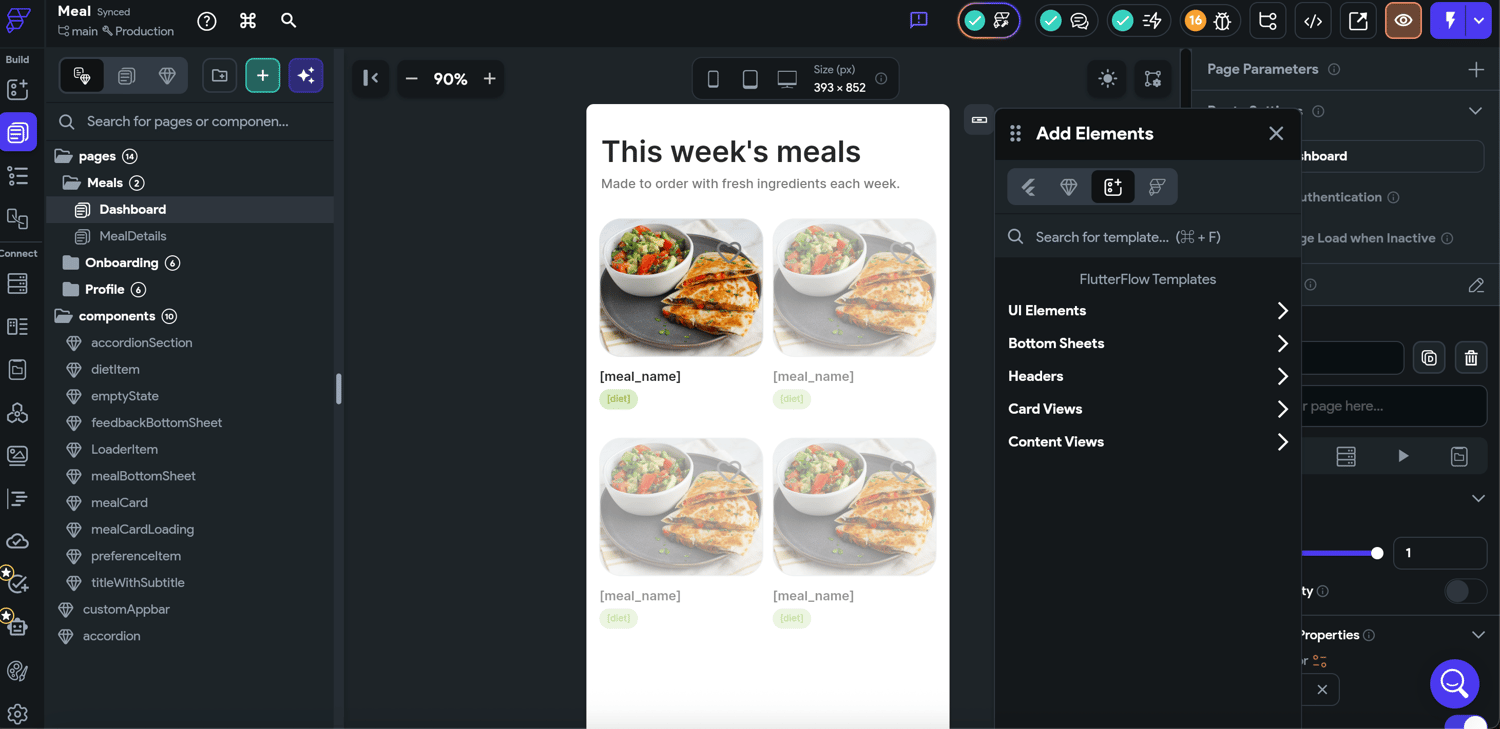This screenshot has height=729, width=1500.
Task: Select mealCard component
Action: (x=119, y=503)
